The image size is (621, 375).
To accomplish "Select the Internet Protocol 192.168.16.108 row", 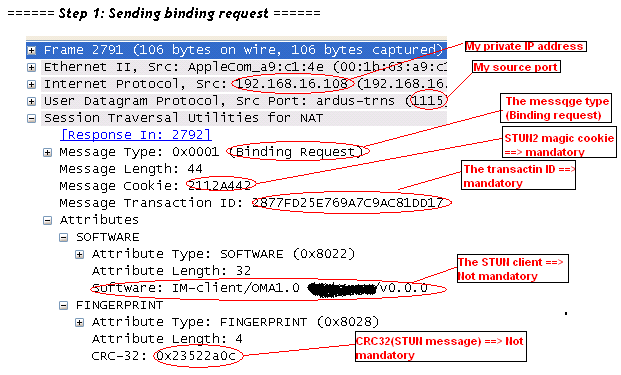I will pos(245,84).
